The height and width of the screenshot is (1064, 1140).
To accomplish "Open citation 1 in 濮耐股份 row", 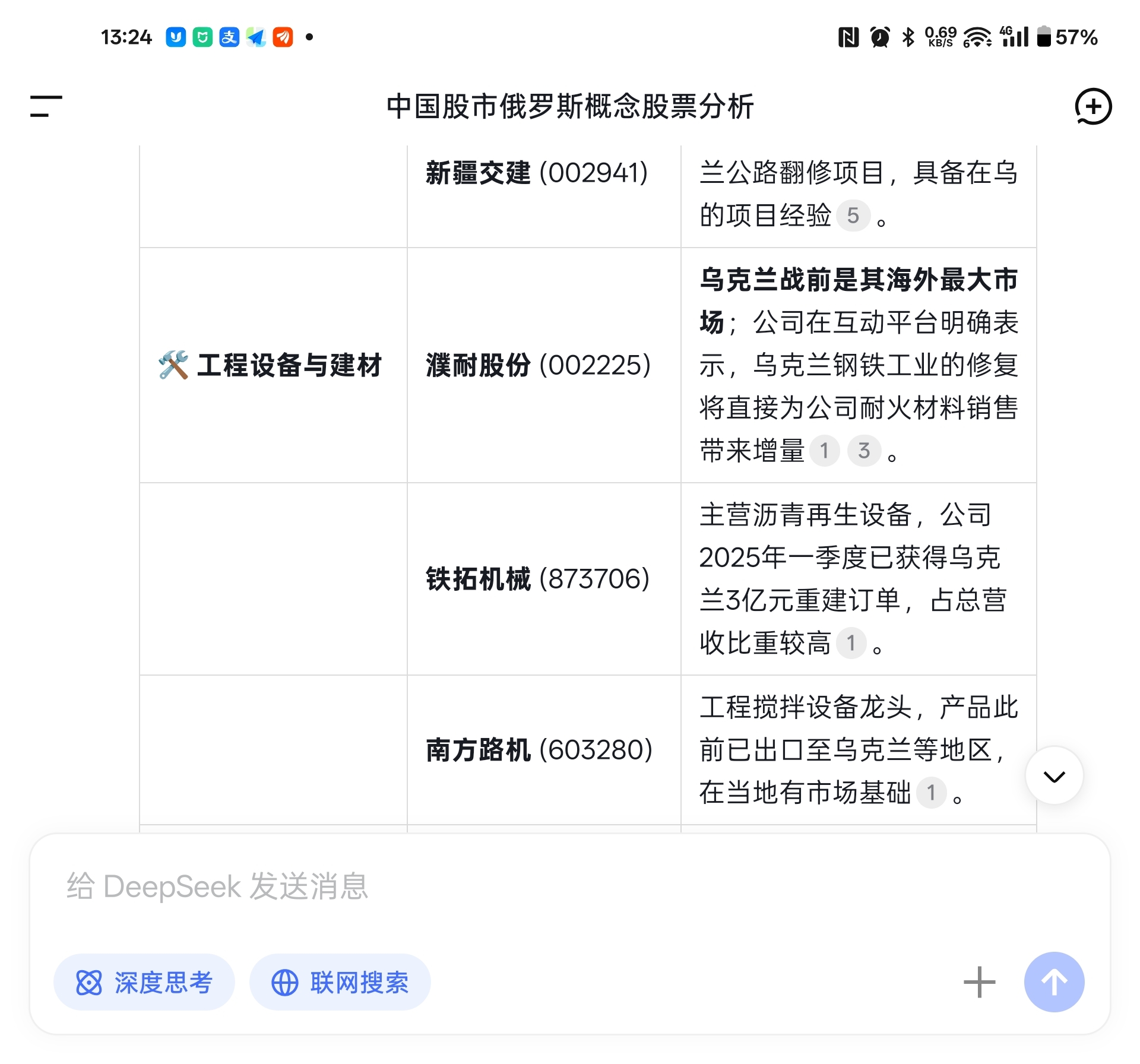I will coord(824,451).
